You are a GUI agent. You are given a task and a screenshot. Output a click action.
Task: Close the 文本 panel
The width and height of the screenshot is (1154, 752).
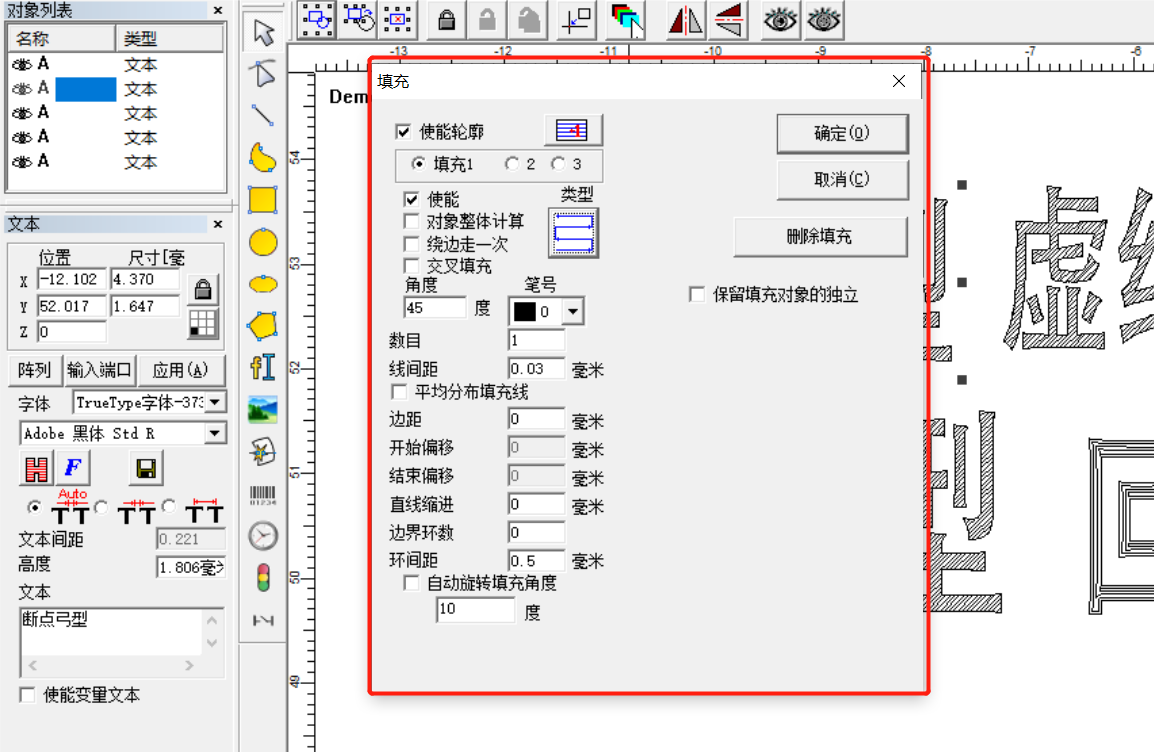[218, 224]
